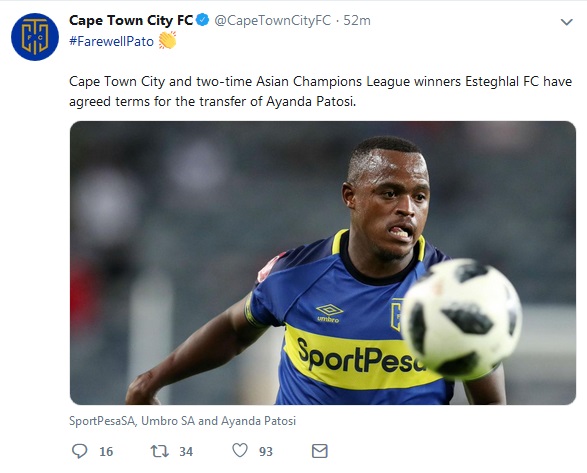Retweet using the retweet arrows icon
Viewport: 587px width, 473px height.
point(159,451)
